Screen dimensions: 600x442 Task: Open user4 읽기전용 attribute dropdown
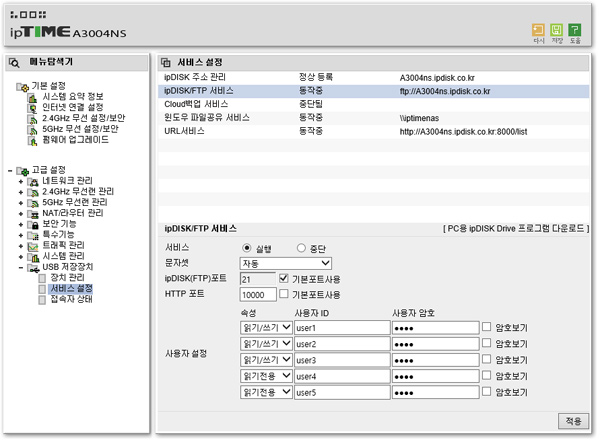[266, 376]
